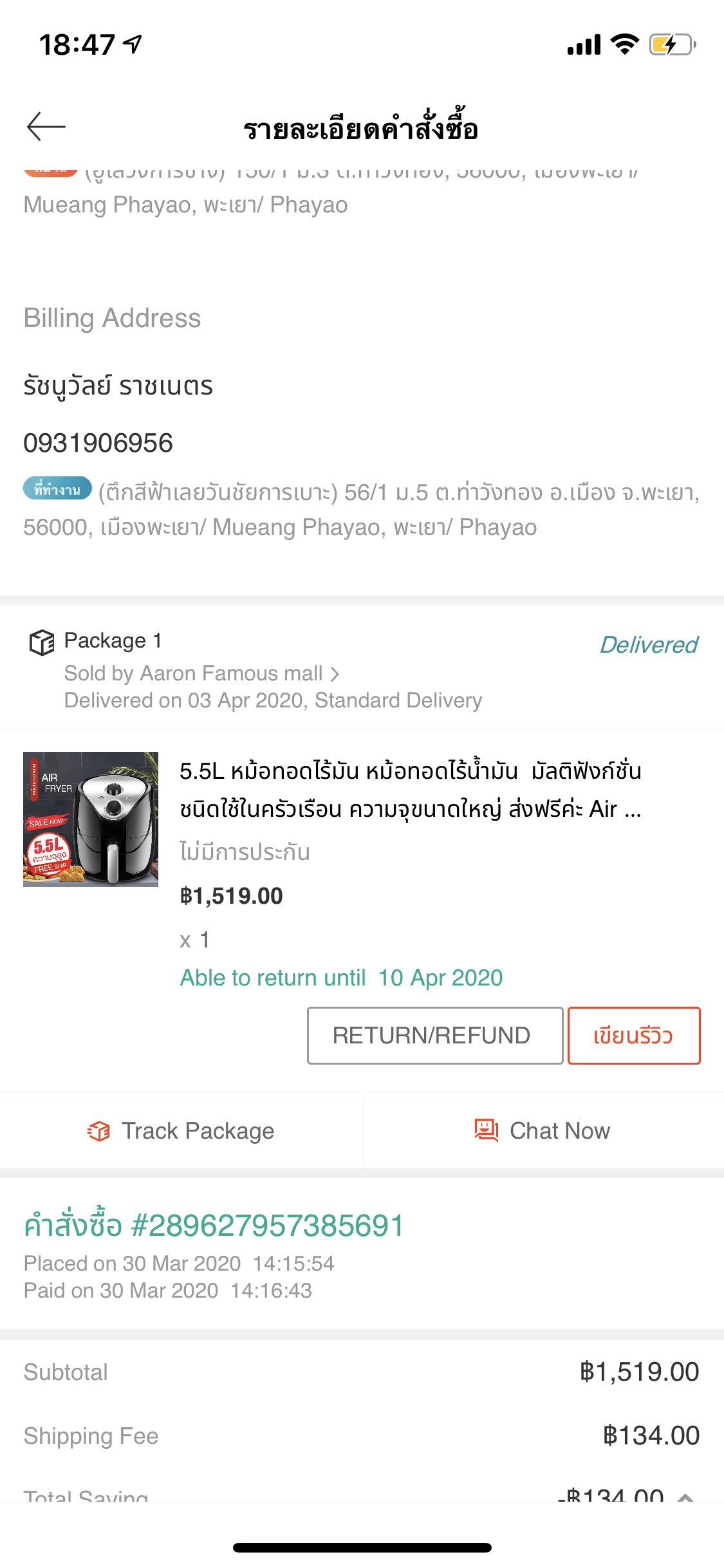Open the Return/Refund request
Screen dimensions: 724x1568
435,1036
